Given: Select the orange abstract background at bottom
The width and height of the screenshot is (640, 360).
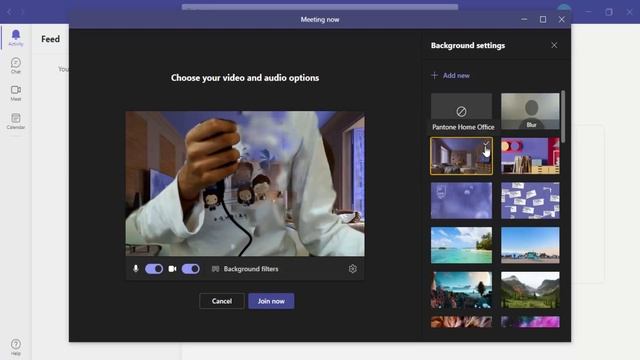Looking at the screenshot, I should (x=461, y=322).
